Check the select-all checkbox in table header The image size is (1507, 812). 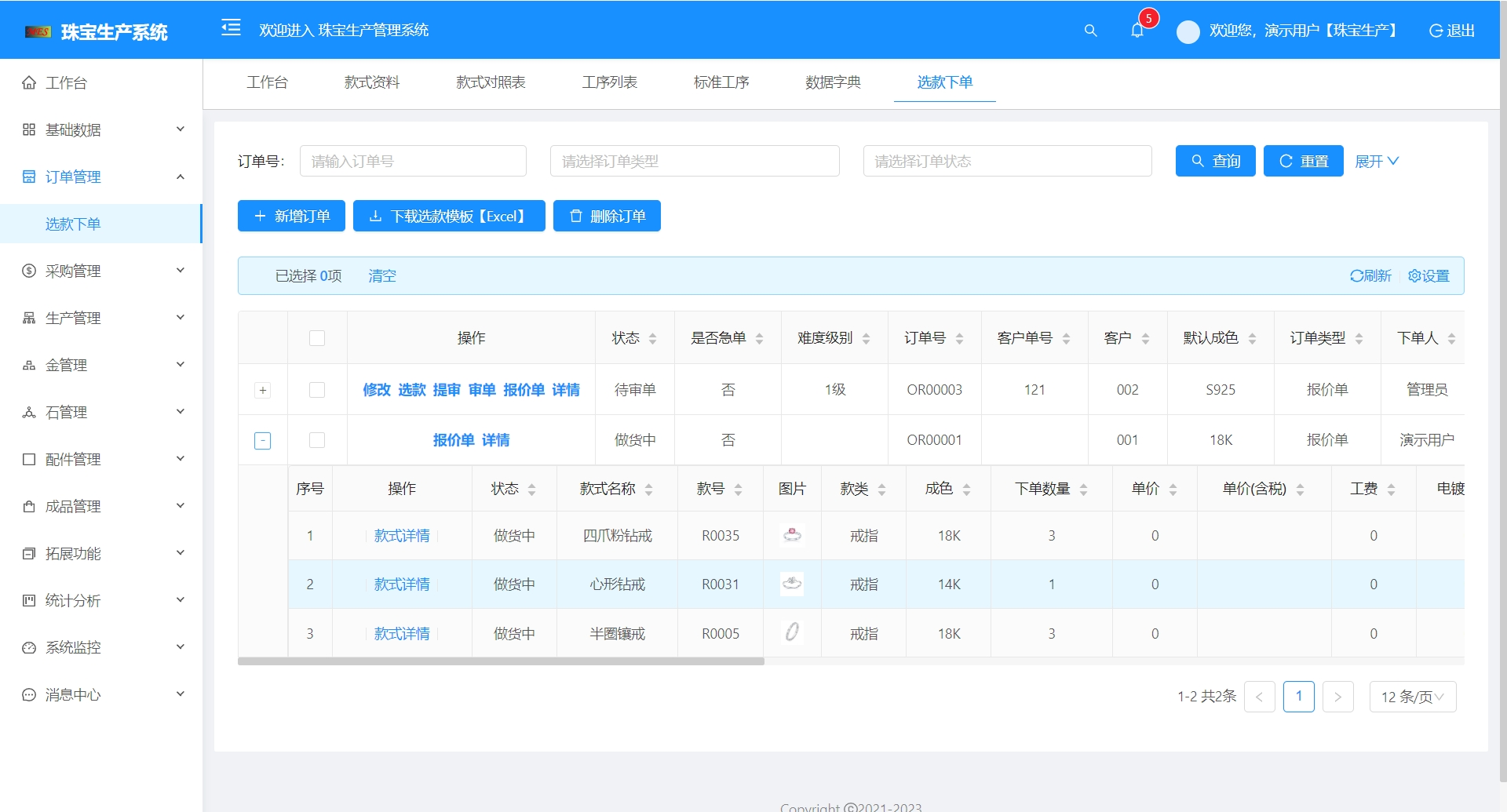(x=317, y=337)
